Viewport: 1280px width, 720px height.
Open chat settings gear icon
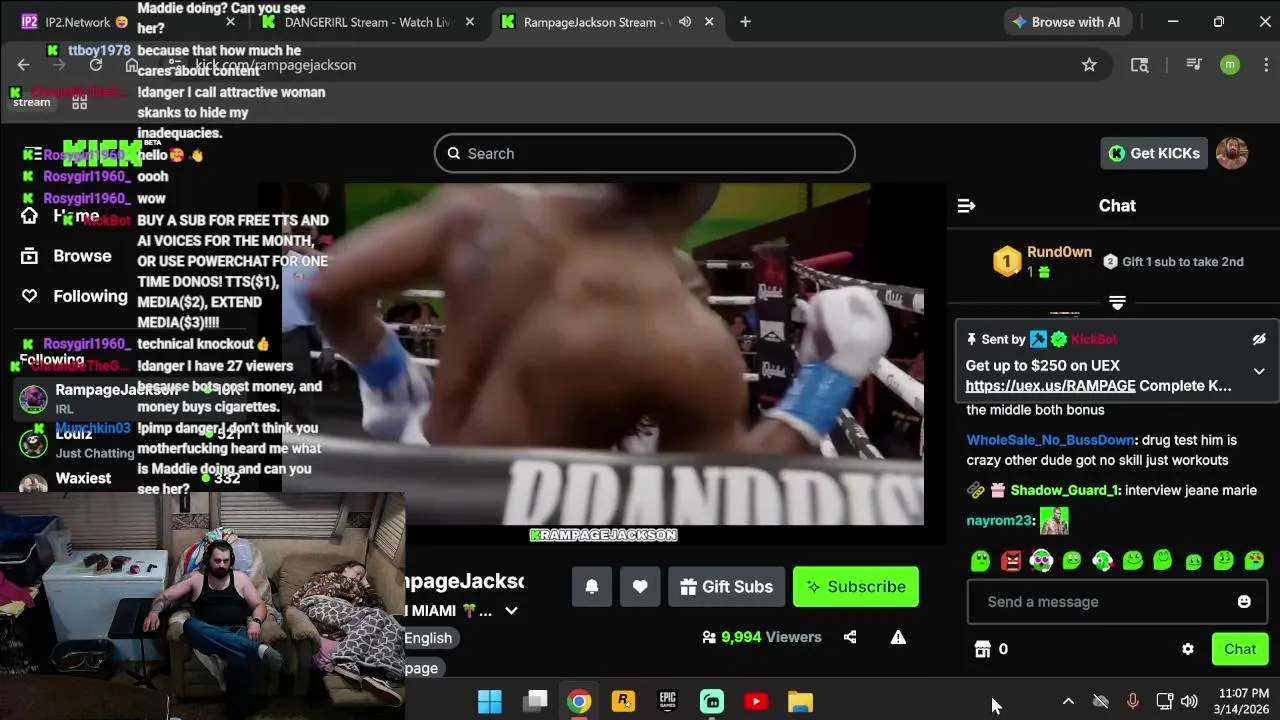(1188, 649)
